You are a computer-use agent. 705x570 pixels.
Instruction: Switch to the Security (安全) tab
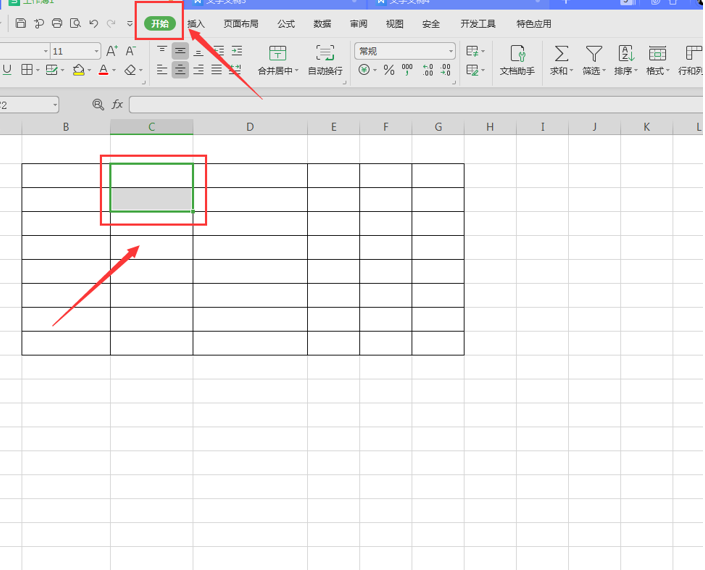click(431, 24)
